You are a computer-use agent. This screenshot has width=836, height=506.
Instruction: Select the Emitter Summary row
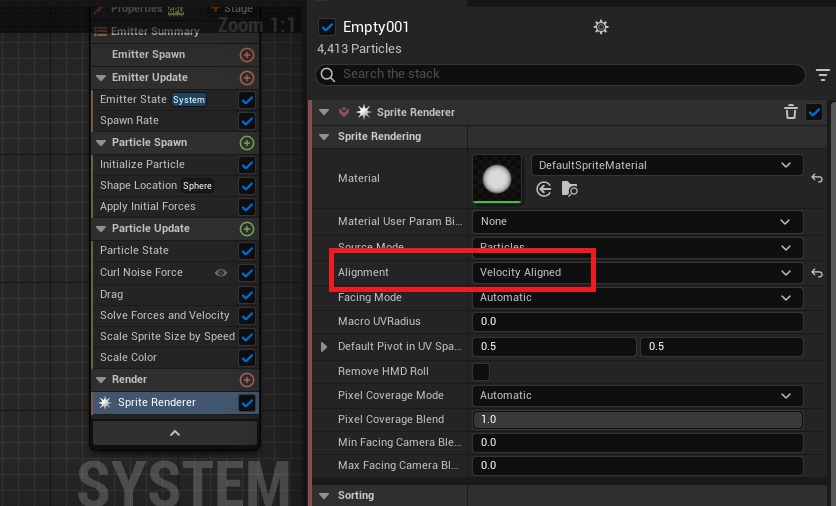(175, 31)
